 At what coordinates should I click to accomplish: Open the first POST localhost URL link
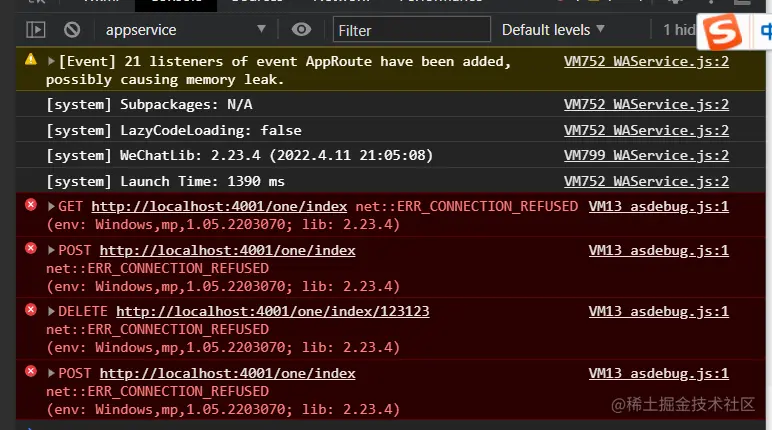[x=227, y=250]
